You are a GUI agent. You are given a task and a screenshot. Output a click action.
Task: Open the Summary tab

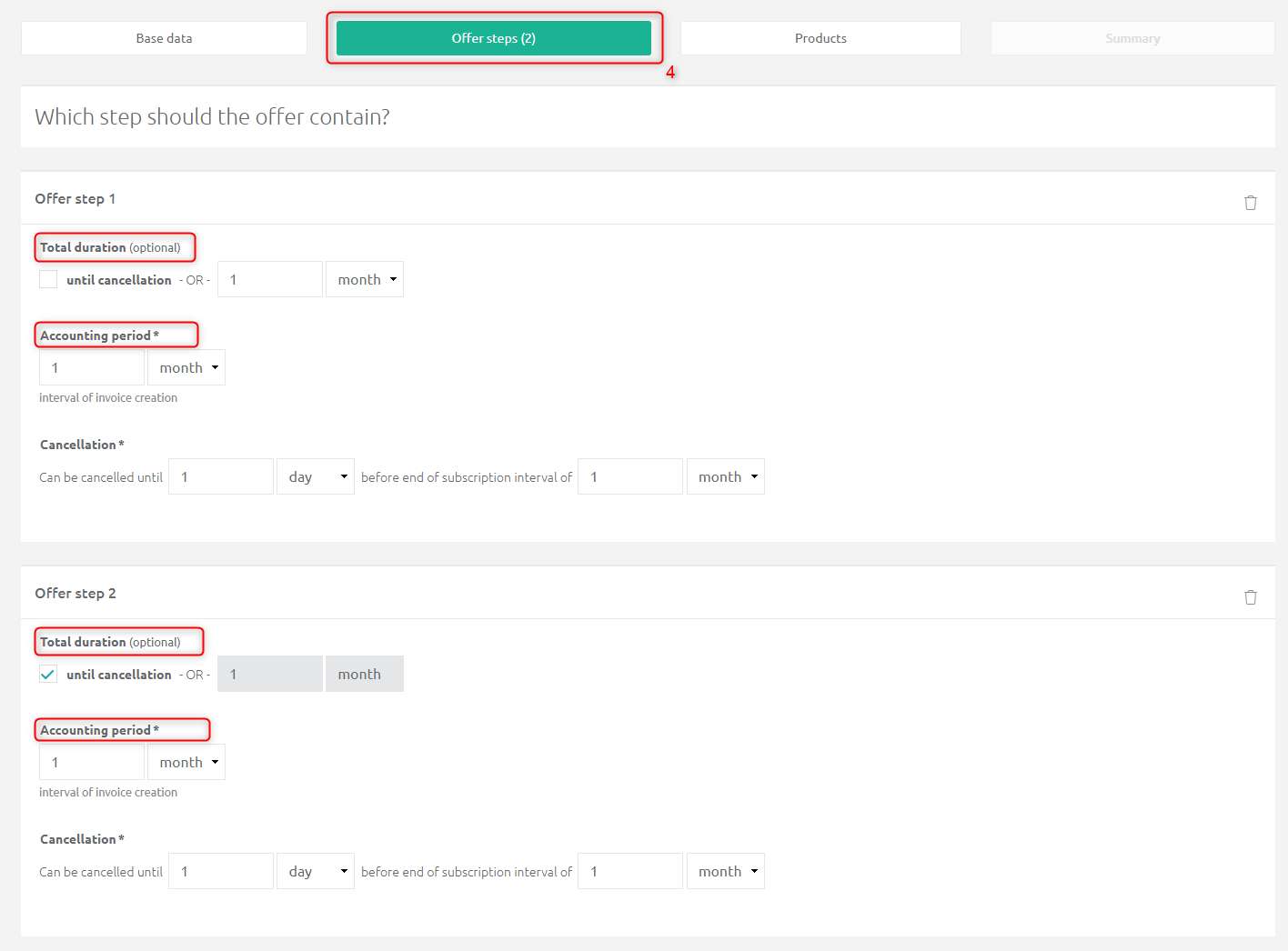point(1132,38)
